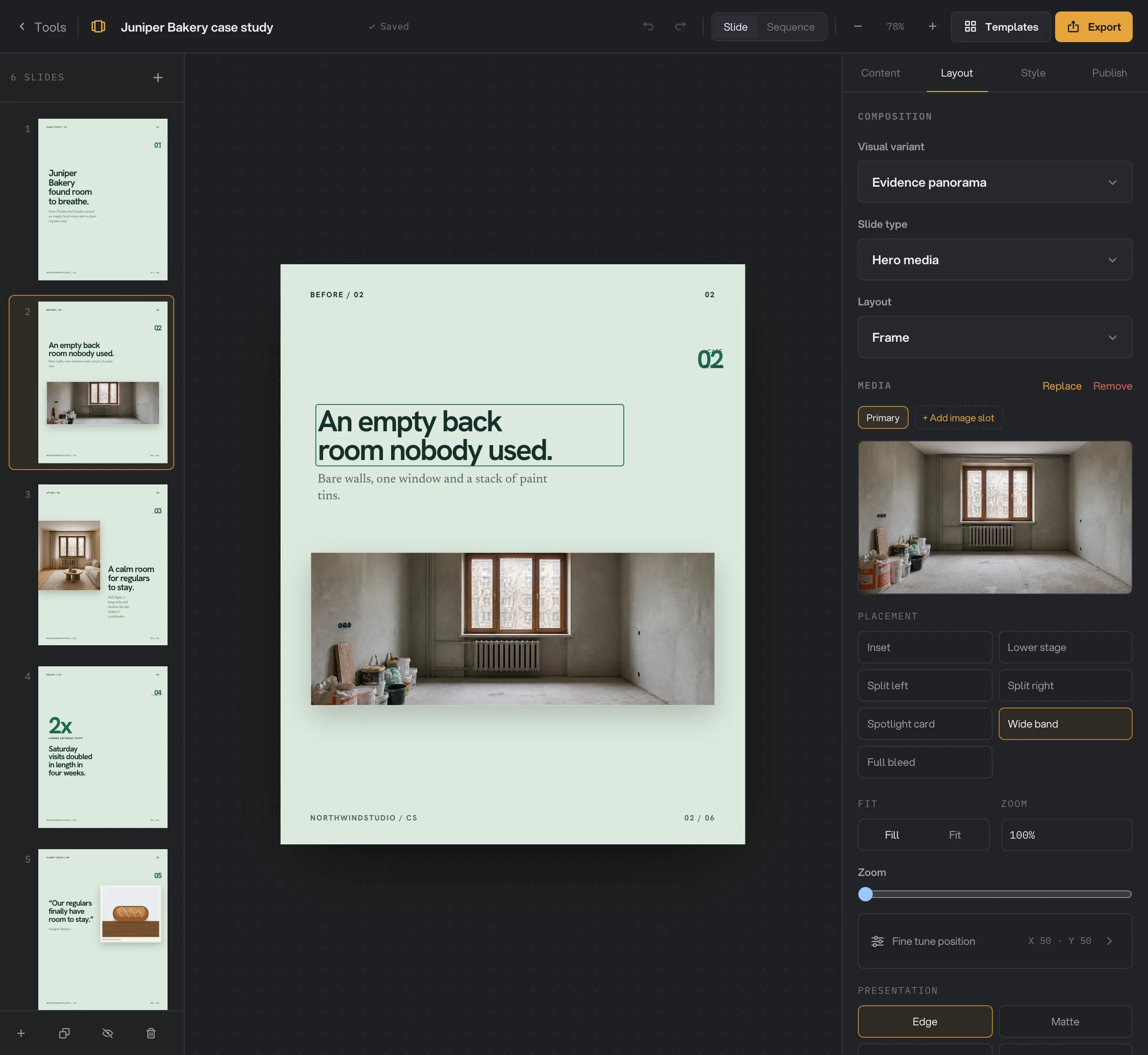Export the case study
The height and width of the screenshot is (1055, 1148).
point(1093,27)
